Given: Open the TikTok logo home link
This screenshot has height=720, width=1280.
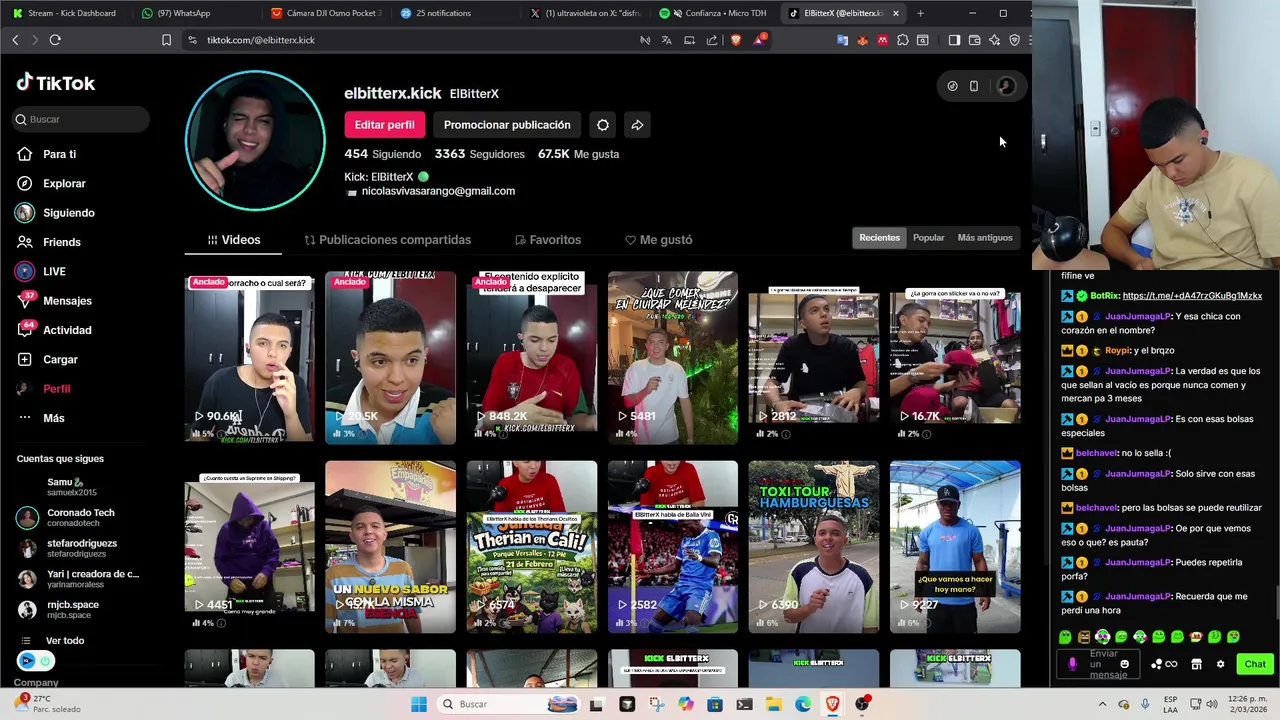Looking at the screenshot, I should [x=56, y=83].
